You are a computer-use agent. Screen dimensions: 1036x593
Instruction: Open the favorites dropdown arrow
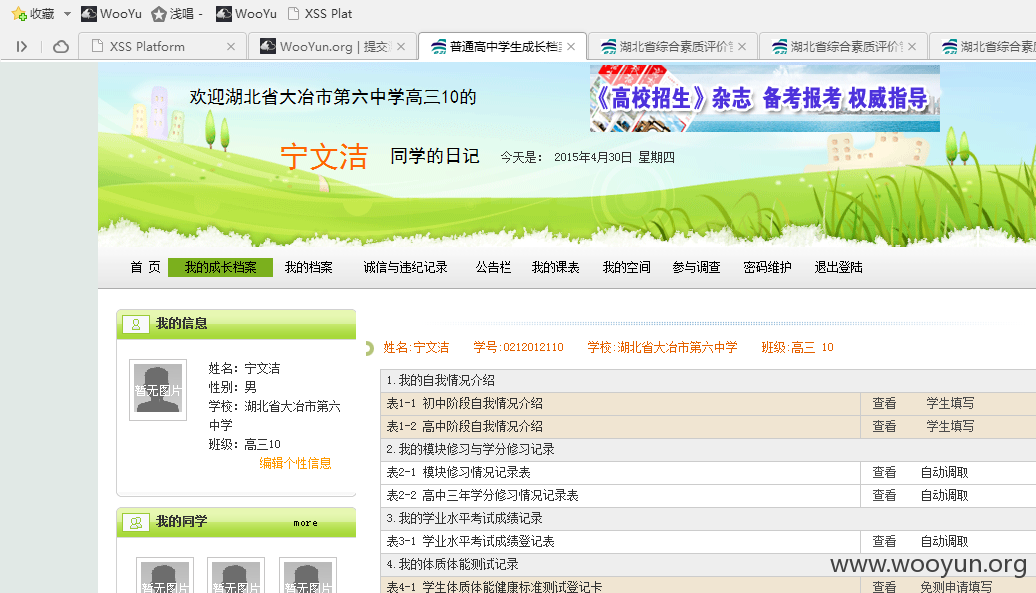67,14
